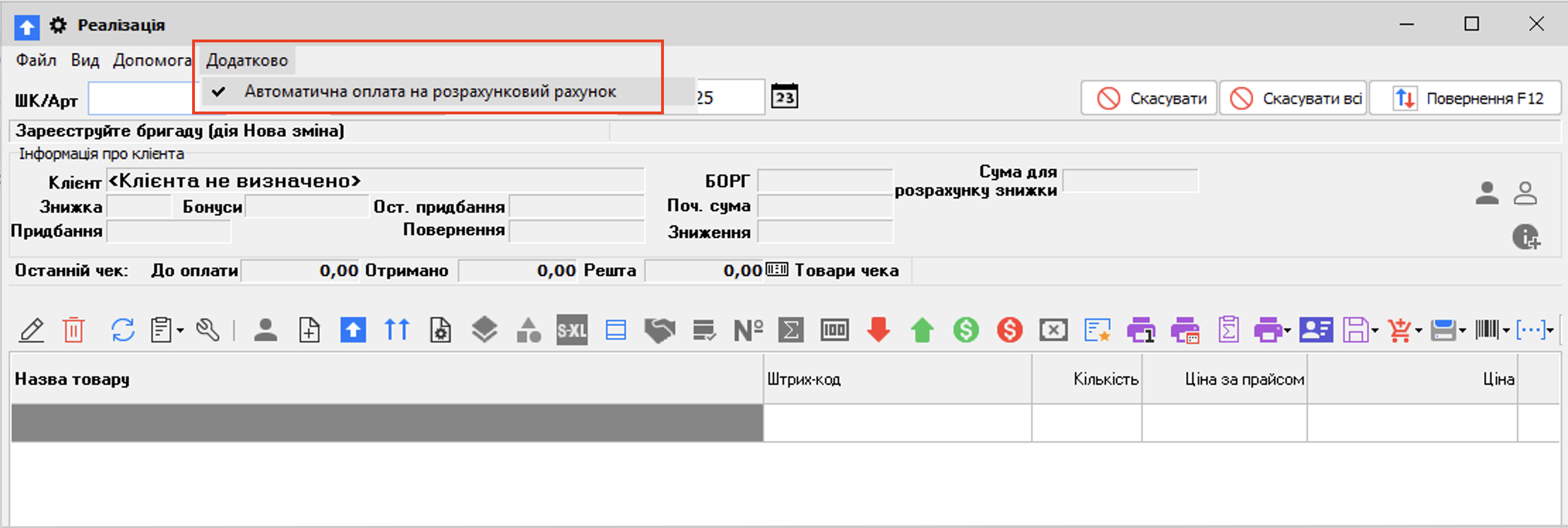Click the green dollar coin icon

pyautogui.click(x=966, y=330)
